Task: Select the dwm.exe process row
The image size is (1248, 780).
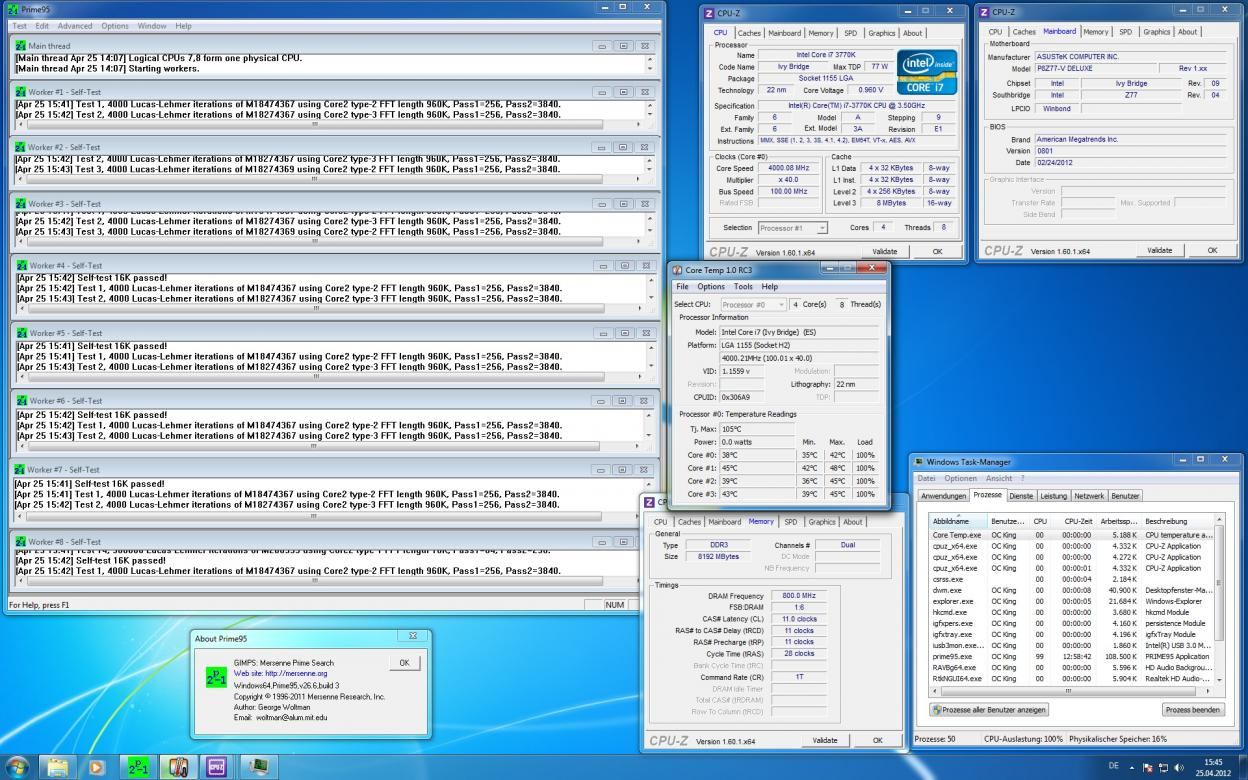Action: 1071,590
